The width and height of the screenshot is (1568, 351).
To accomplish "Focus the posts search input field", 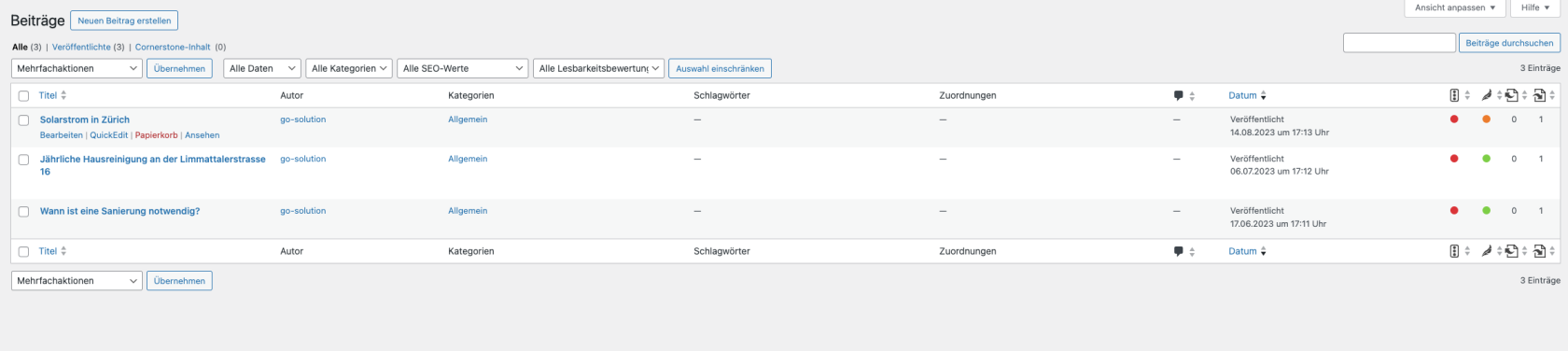I will click(1399, 43).
